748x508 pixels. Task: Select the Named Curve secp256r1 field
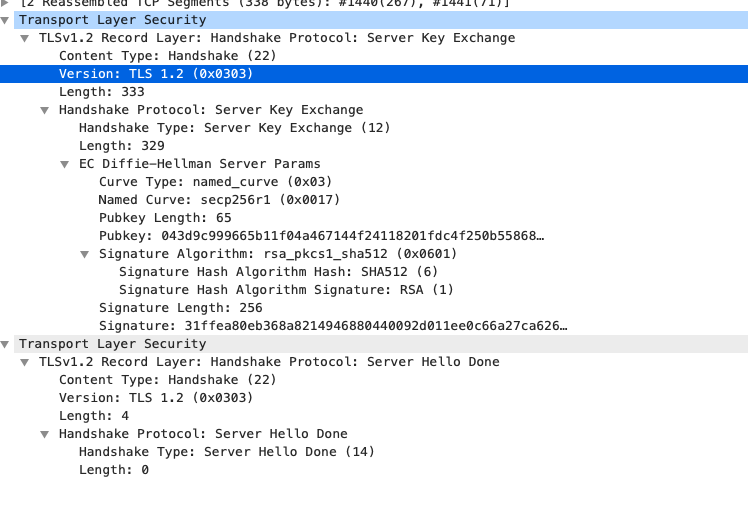219,200
